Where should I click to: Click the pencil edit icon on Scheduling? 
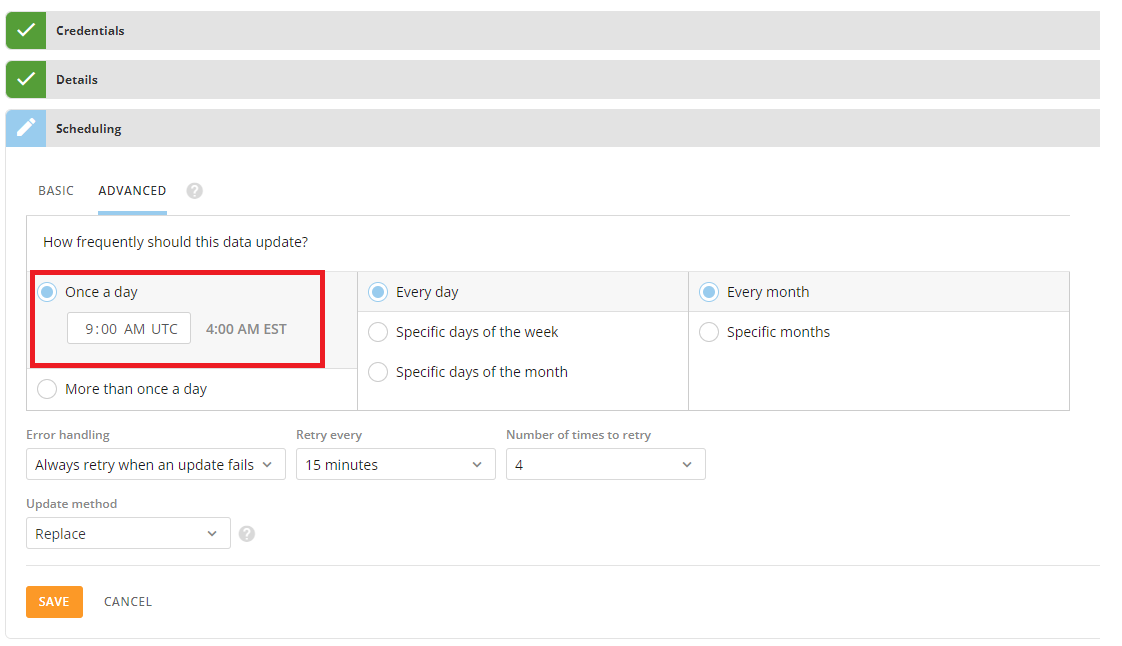pyautogui.click(x=25, y=128)
